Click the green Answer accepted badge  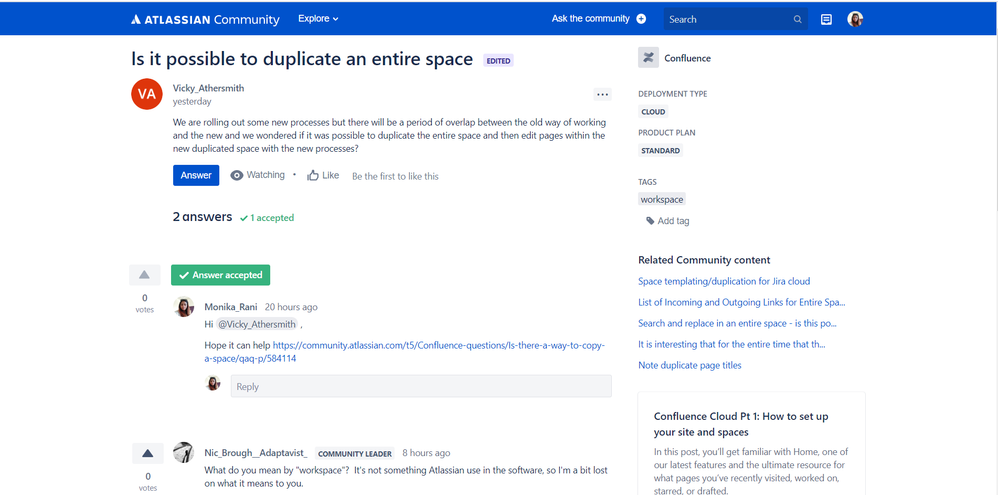pos(220,275)
